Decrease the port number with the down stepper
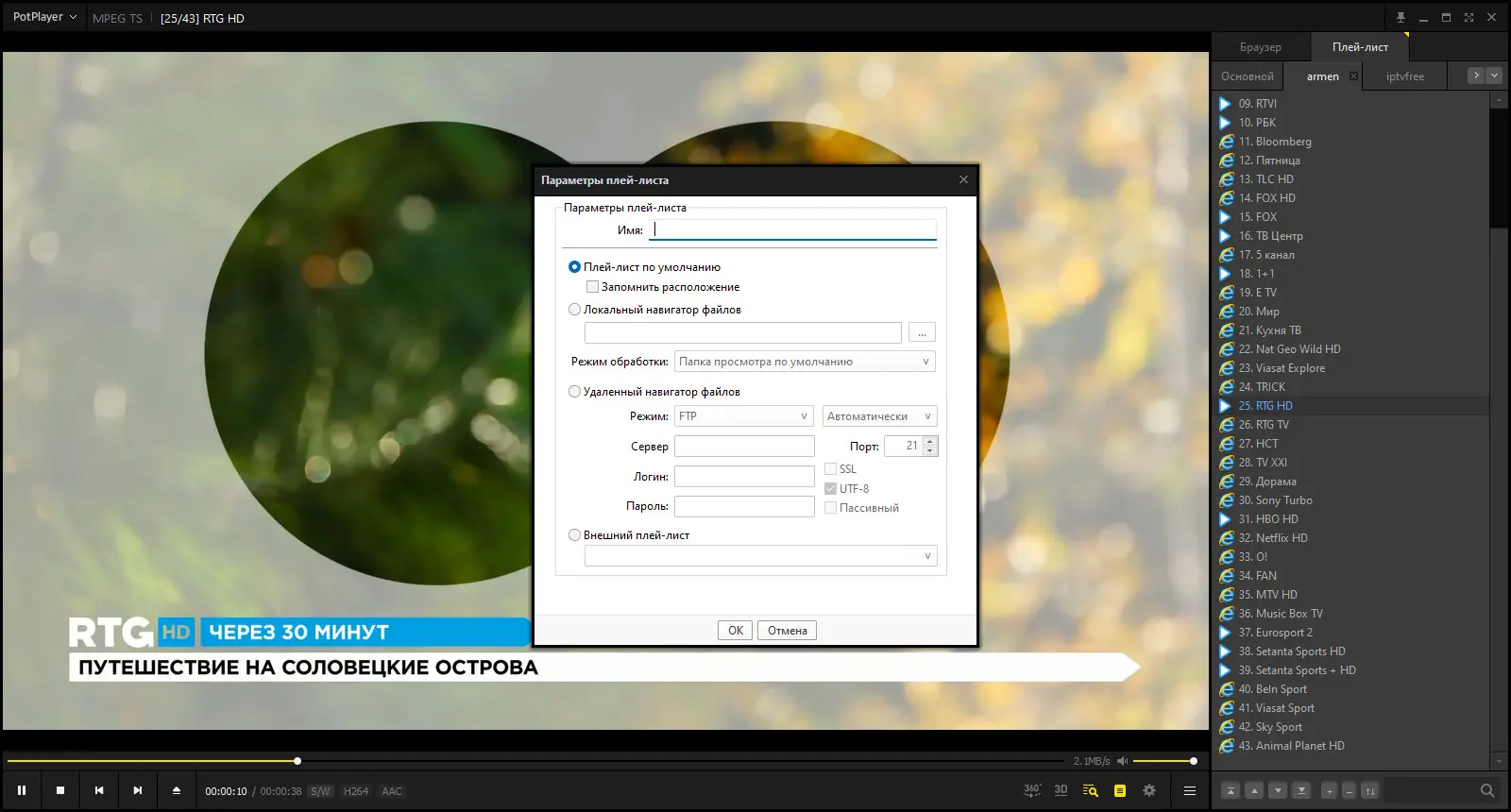 (930, 451)
